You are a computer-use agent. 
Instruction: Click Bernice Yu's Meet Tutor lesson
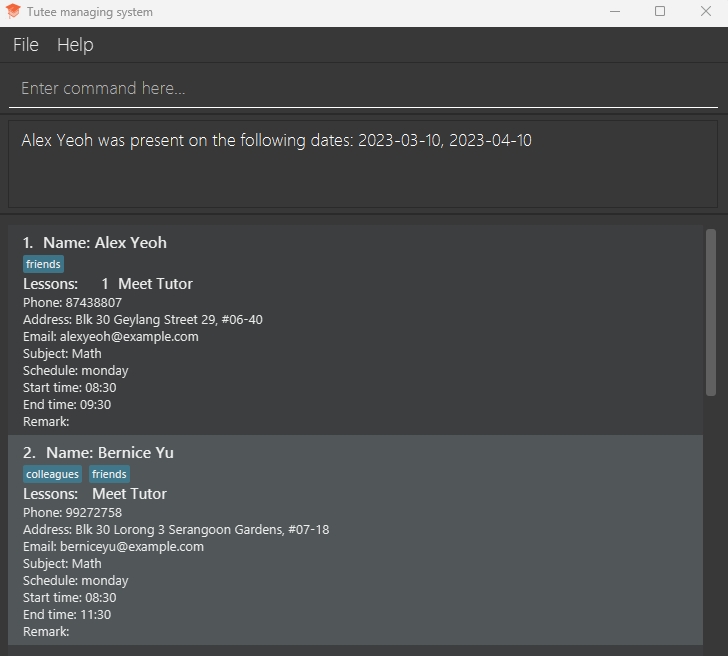129,494
